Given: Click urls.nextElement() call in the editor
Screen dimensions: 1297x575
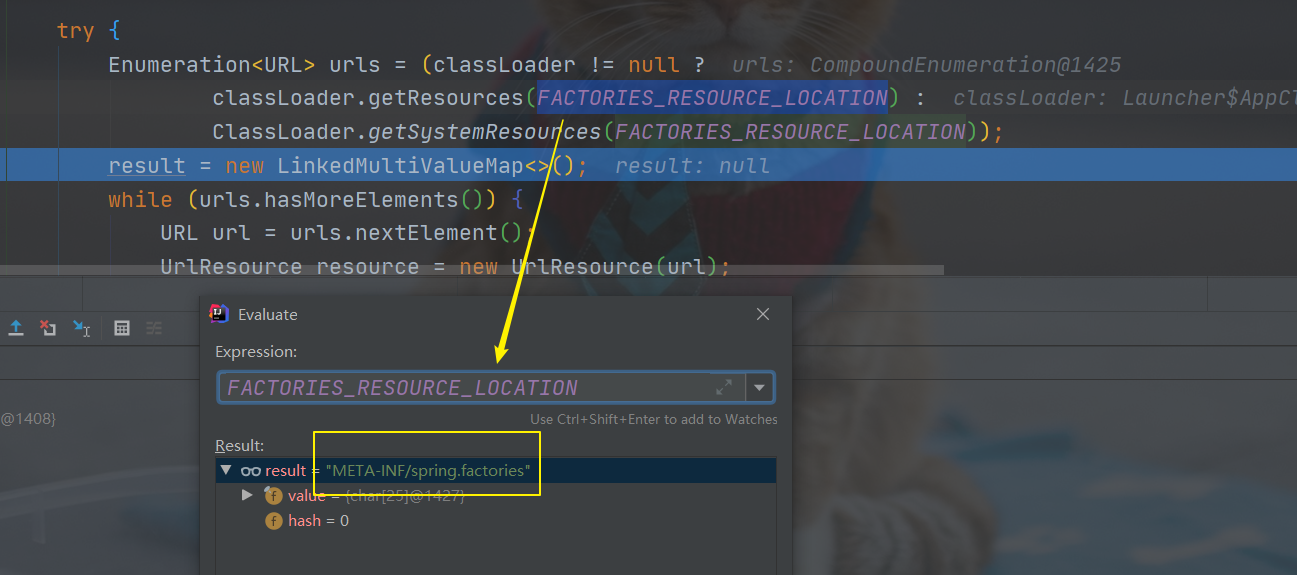Looking at the screenshot, I should (407, 233).
